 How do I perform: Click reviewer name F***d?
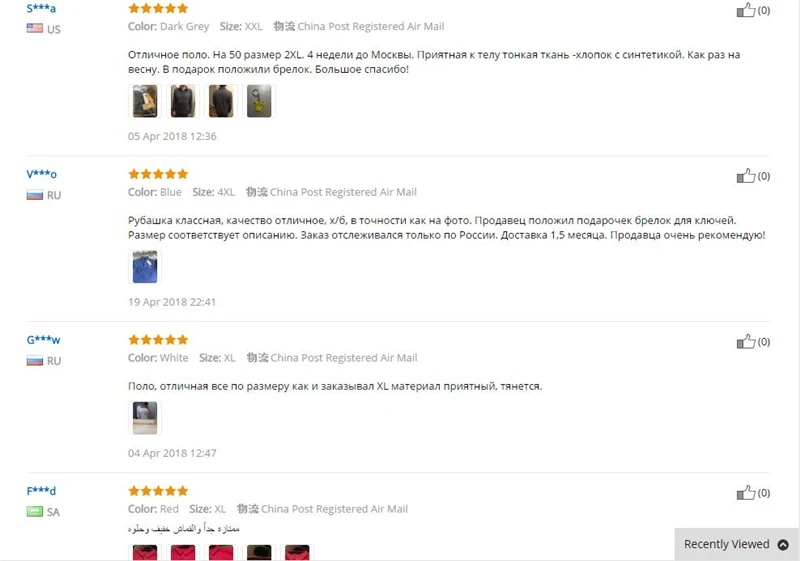pos(41,491)
